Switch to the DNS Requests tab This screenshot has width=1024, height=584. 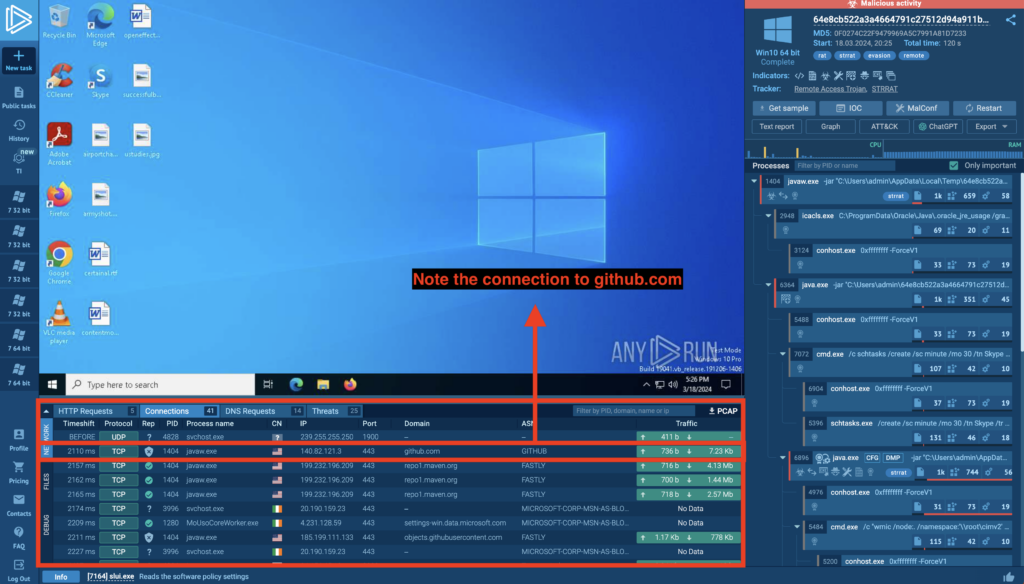pos(248,411)
